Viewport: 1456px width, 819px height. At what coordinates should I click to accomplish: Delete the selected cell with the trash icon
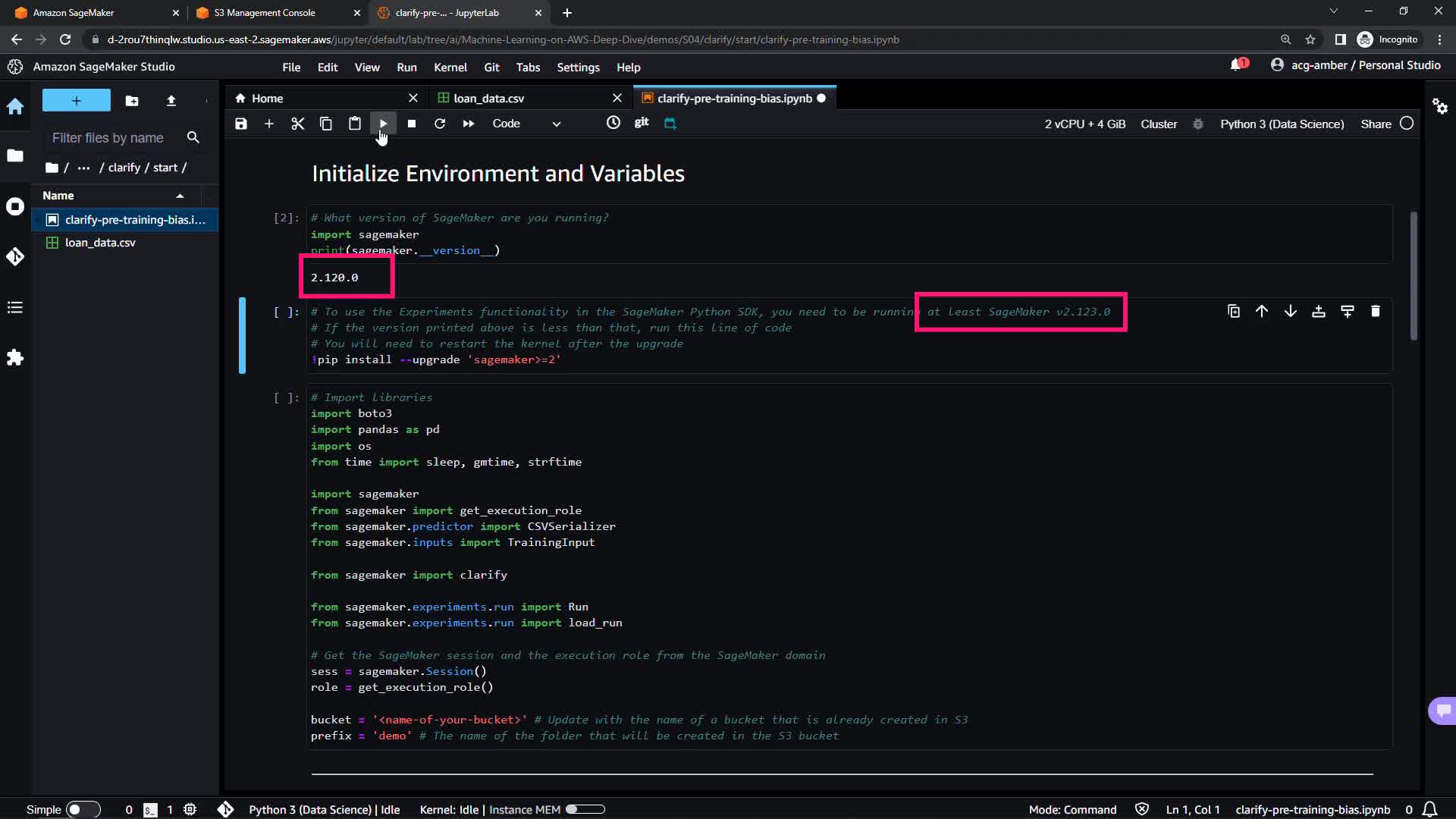point(1376,312)
